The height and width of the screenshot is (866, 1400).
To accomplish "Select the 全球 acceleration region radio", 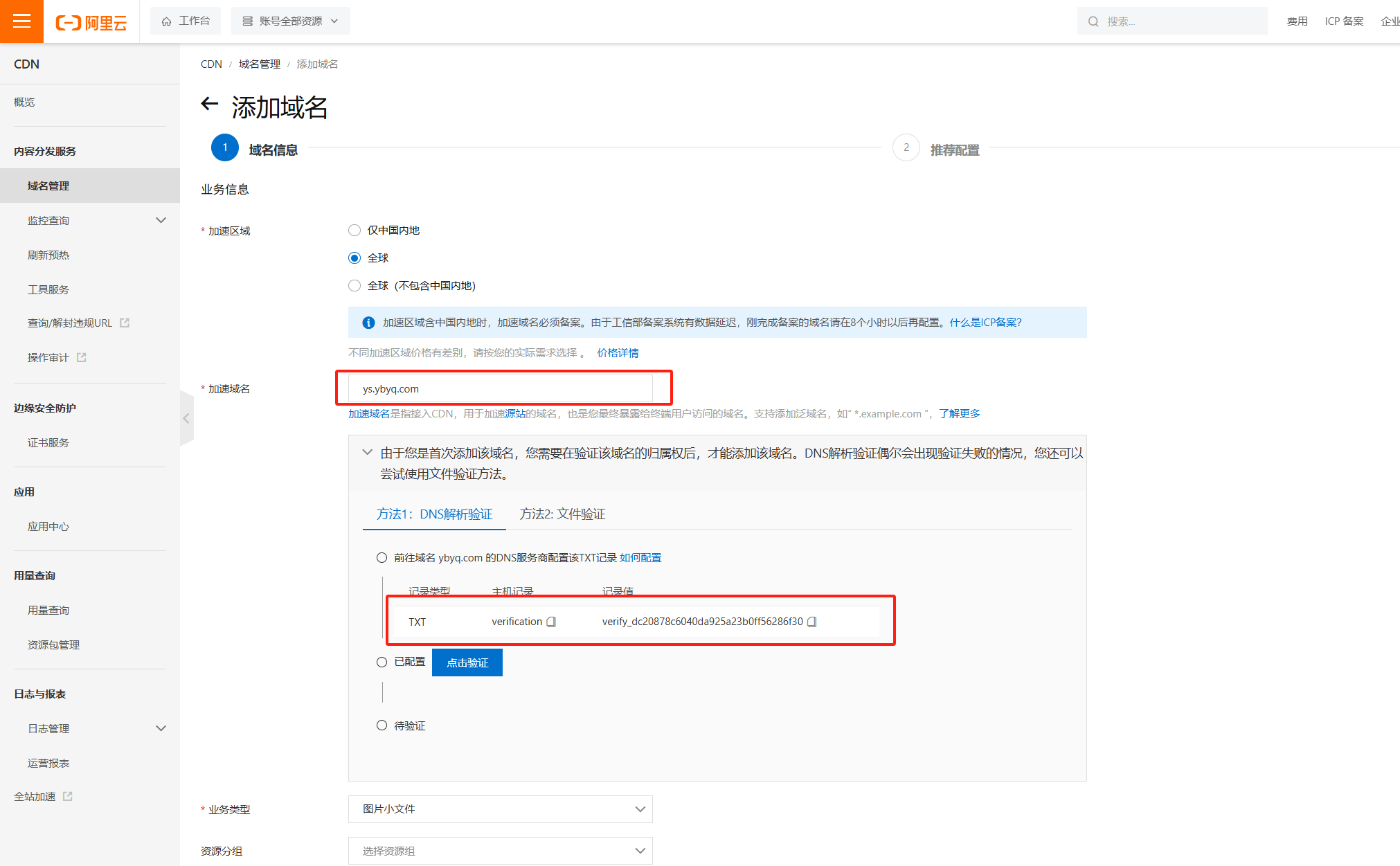I will pos(355,258).
